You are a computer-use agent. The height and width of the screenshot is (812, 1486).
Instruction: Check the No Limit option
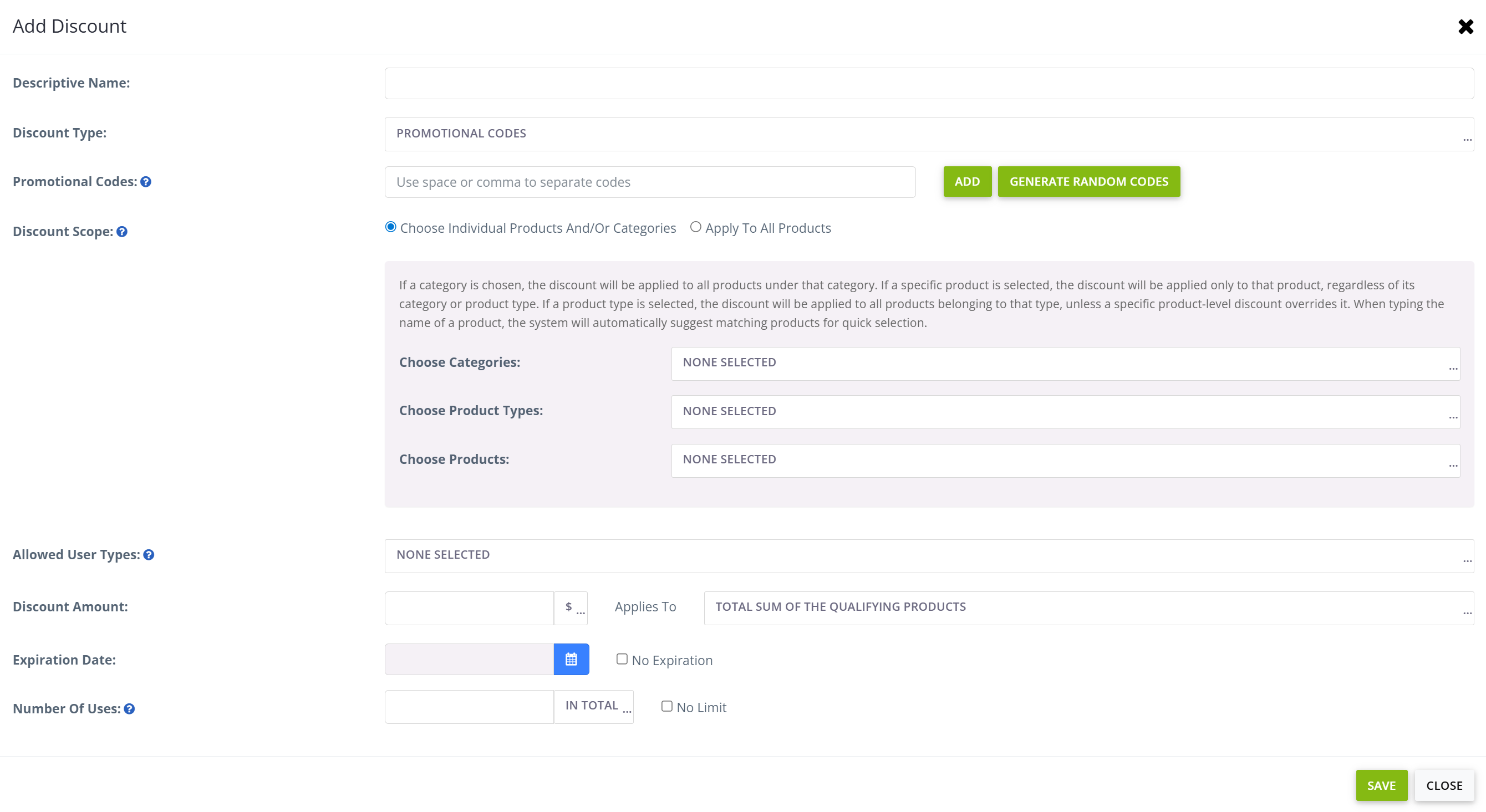point(667,707)
